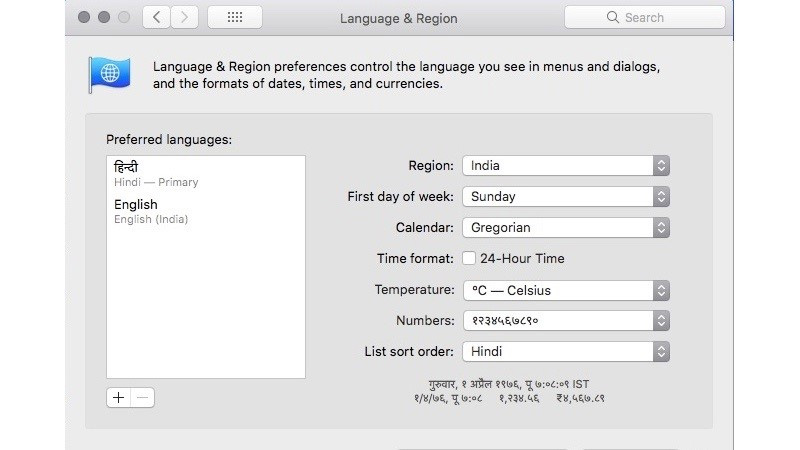
Task: Remove language with minus button
Action: pos(143,397)
